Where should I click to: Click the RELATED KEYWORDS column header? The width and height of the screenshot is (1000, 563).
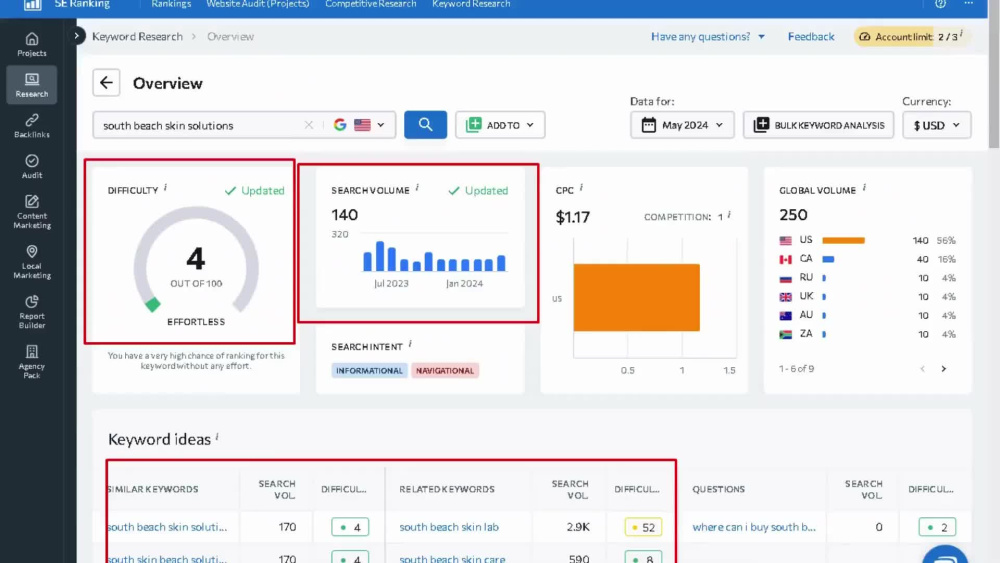(447, 489)
